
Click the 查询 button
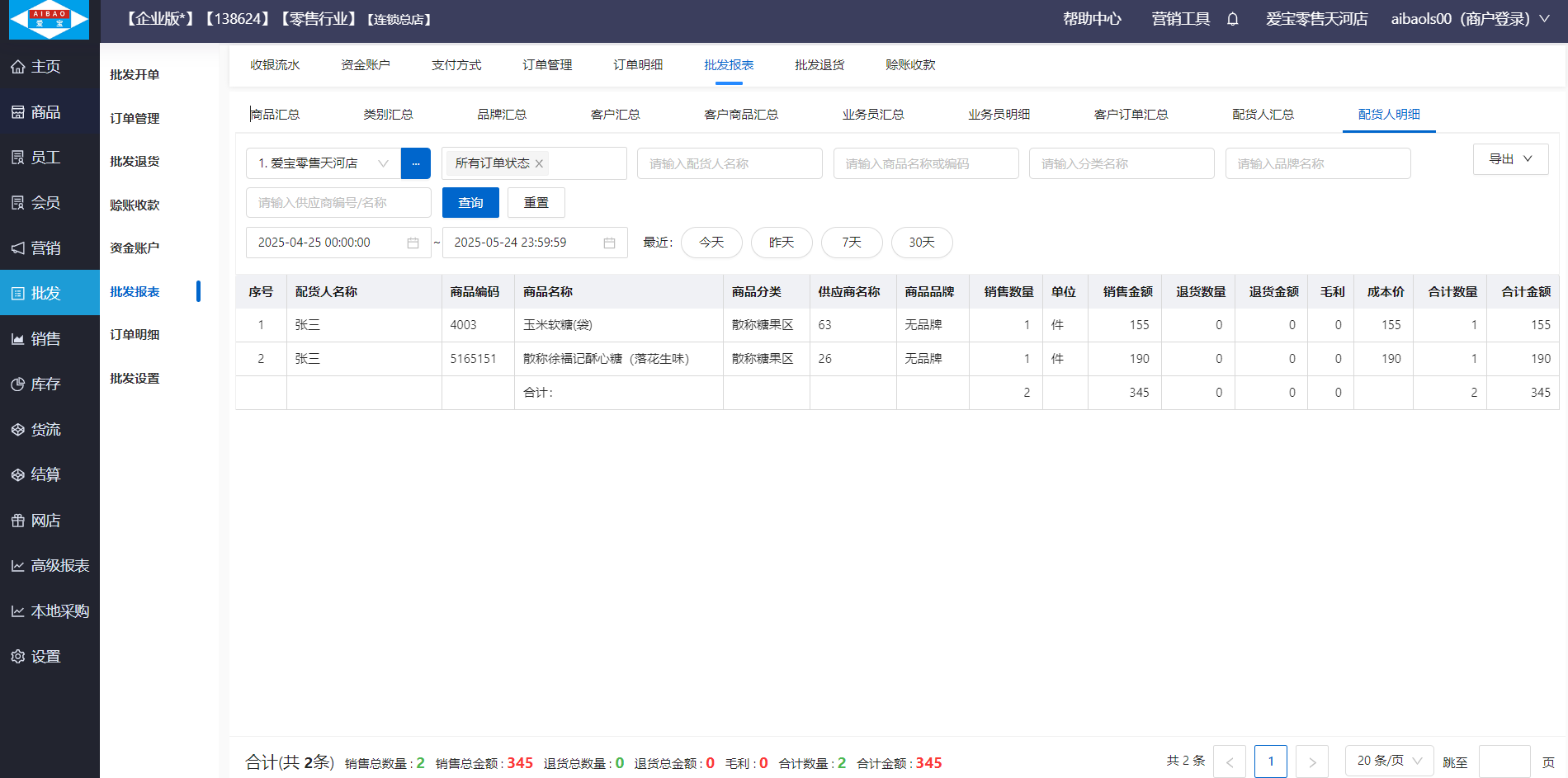click(x=470, y=203)
